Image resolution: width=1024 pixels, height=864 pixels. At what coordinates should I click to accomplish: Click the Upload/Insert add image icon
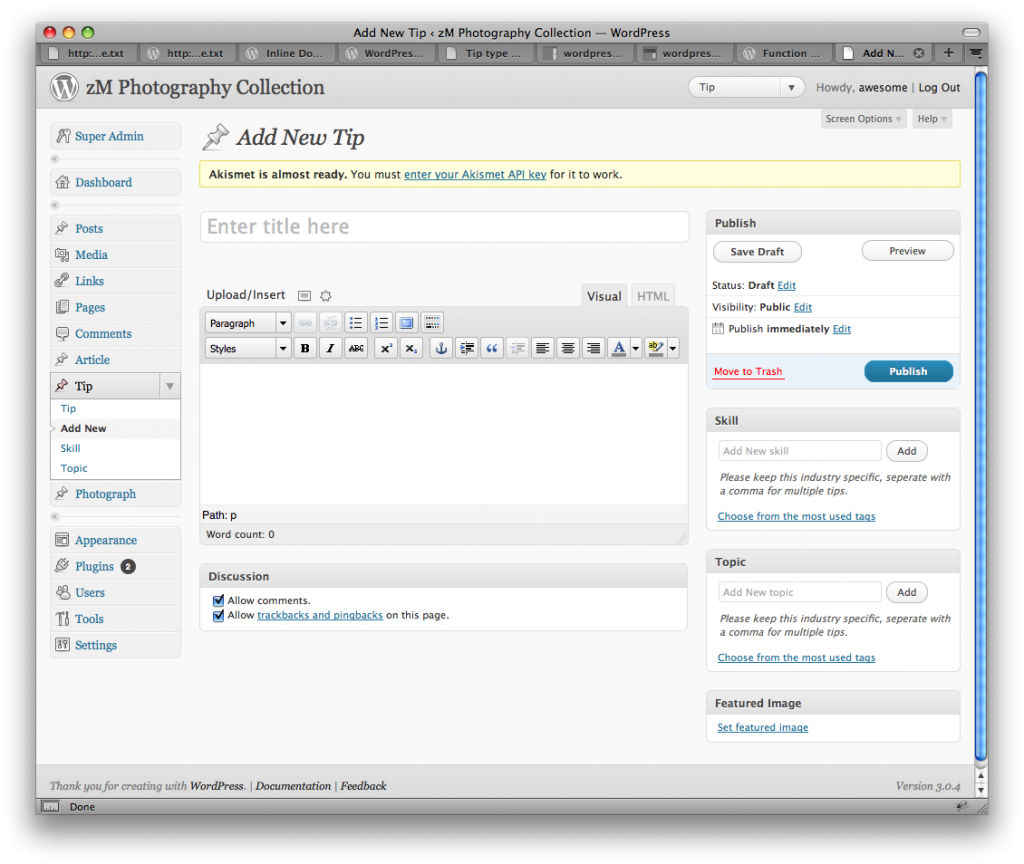tap(304, 296)
